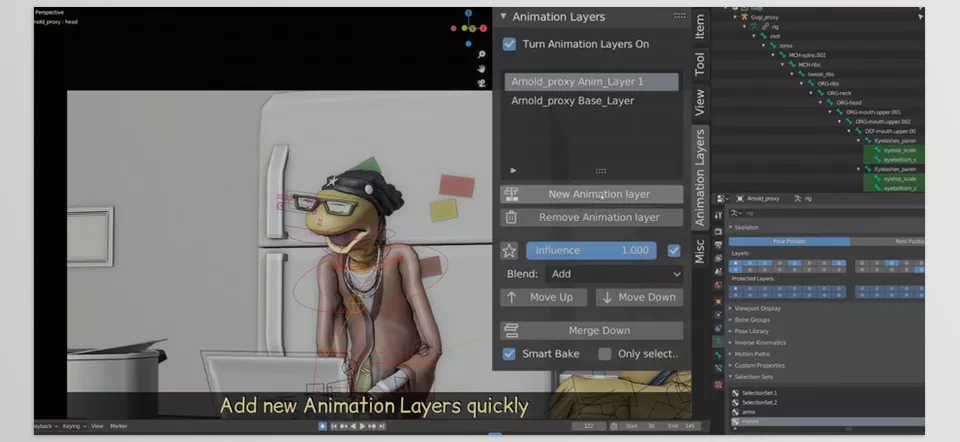Click the star icon beside the Influence slider
Viewport: 960px width, 442px height.
[509, 250]
